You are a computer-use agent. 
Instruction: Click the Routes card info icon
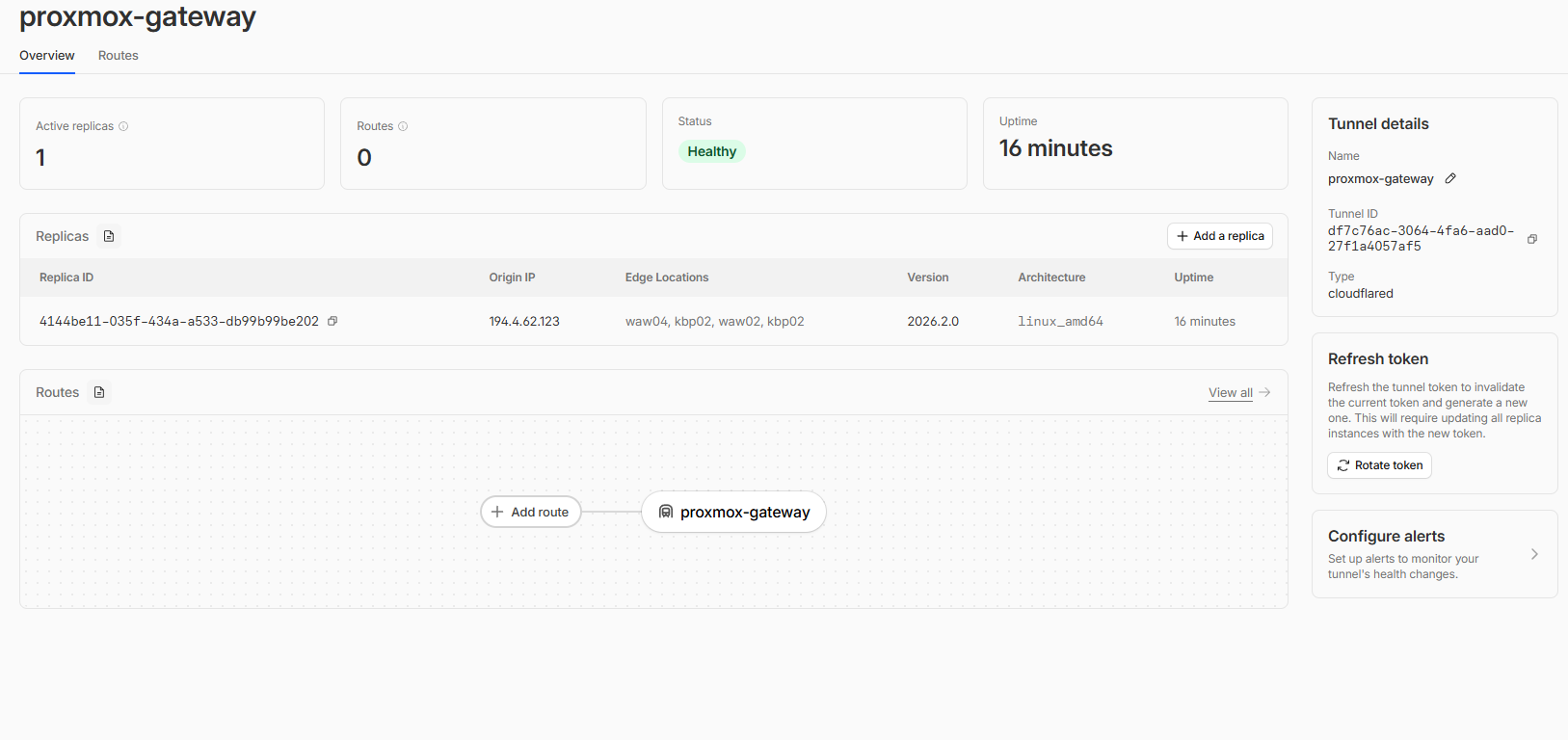pyautogui.click(x=403, y=126)
